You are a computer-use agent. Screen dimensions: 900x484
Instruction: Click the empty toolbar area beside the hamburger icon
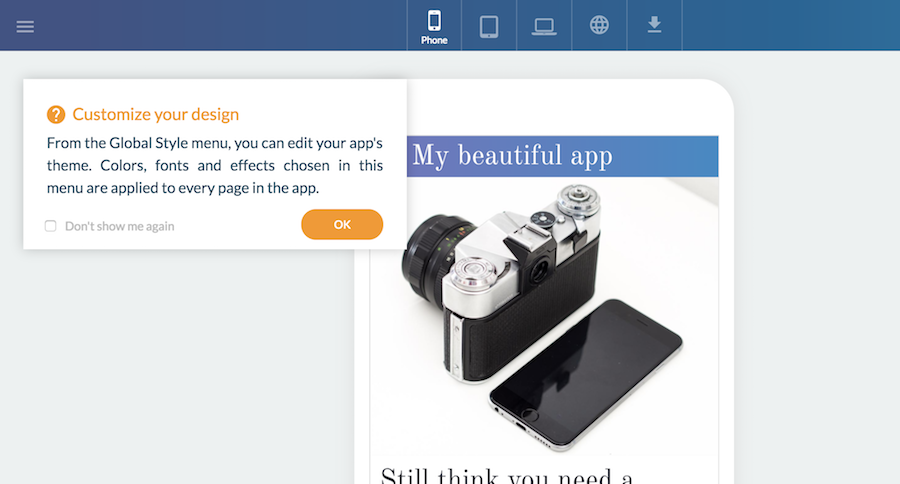pyautogui.click(x=200, y=26)
